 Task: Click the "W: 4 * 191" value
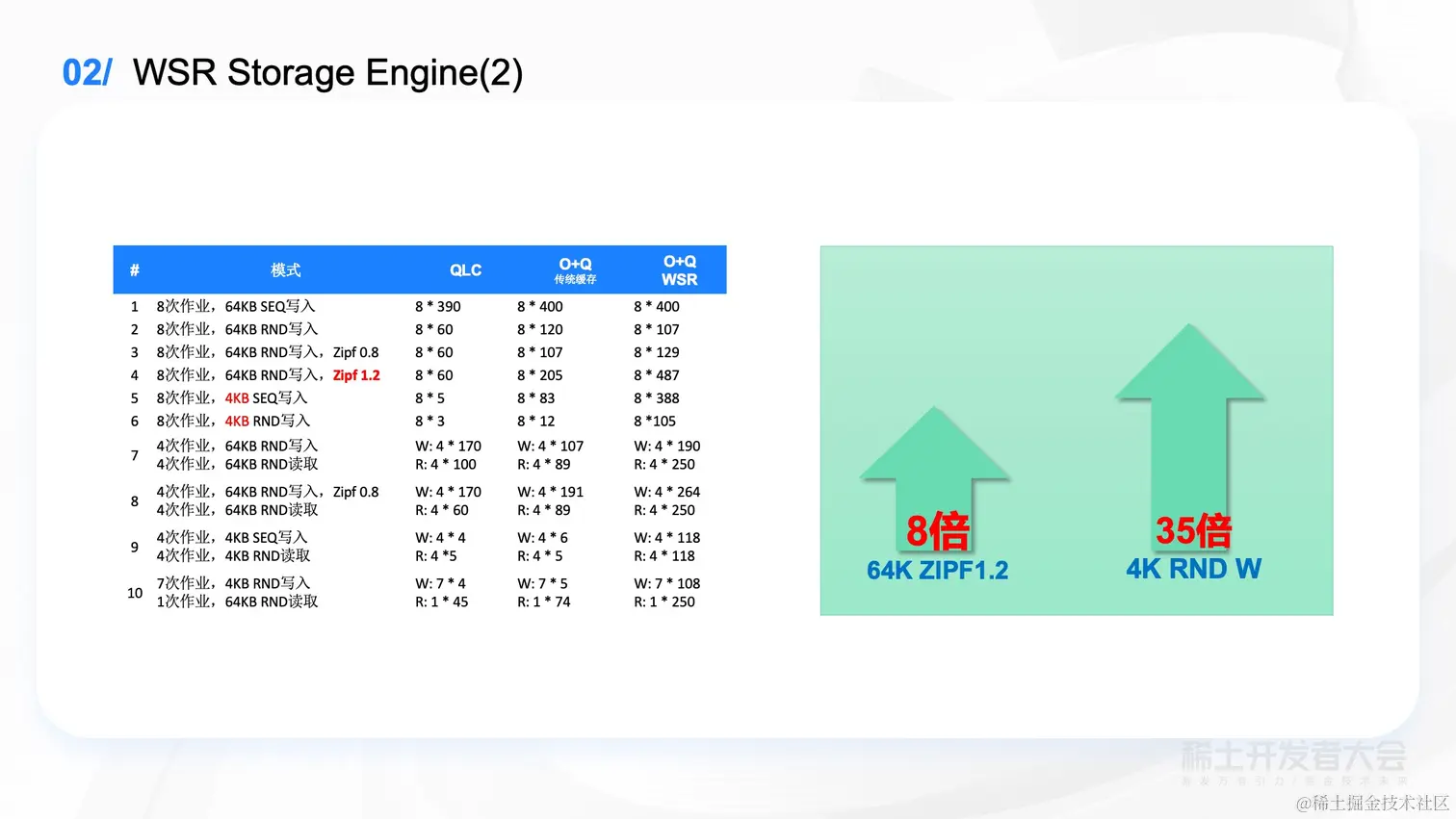551,492
